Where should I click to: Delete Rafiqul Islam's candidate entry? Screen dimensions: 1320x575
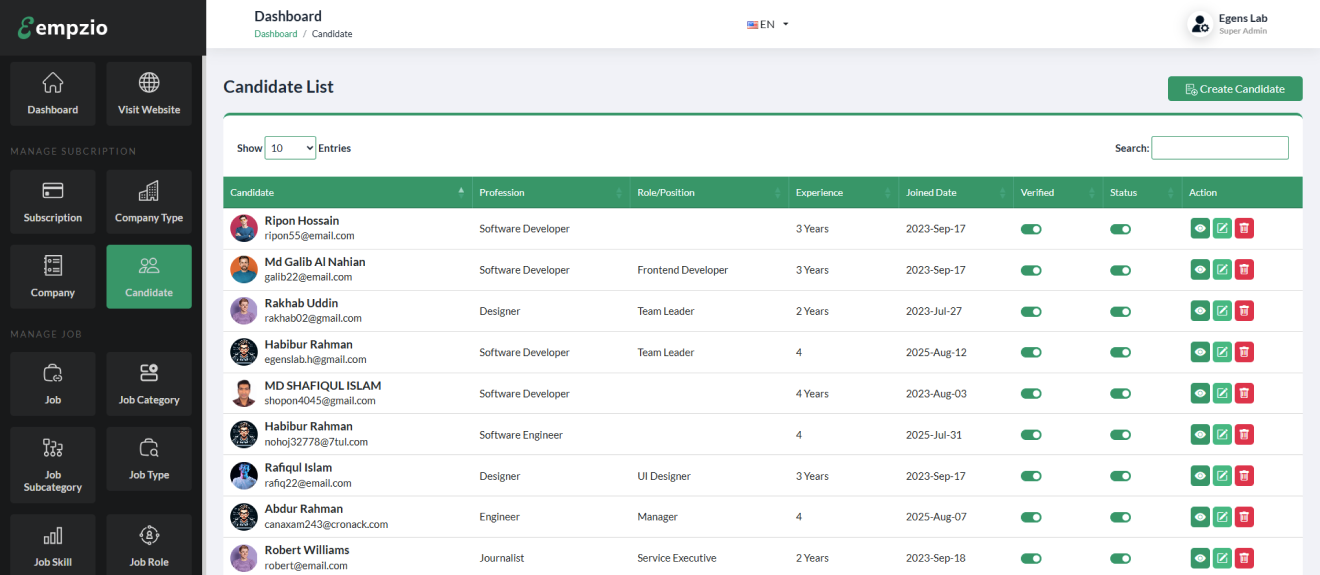[1244, 476]
